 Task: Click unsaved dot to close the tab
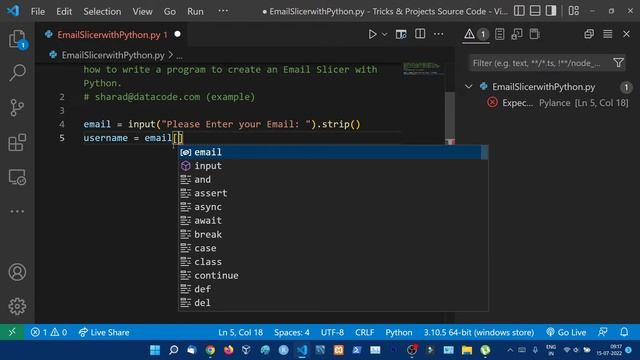pos(178,34)
